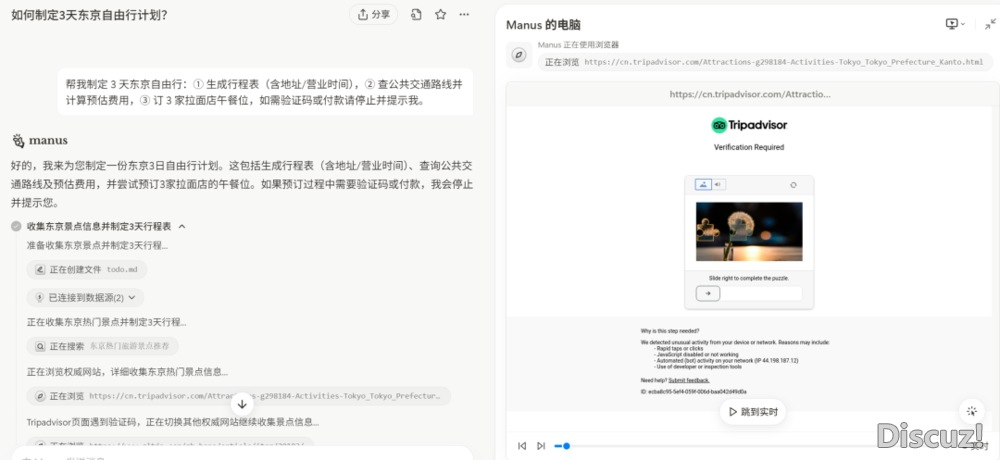The width and height of the screenshot is (1000, 460).
Task: Click the text 正在收集东京热门景点并制定3天行程
Action: tap(107, 322)
